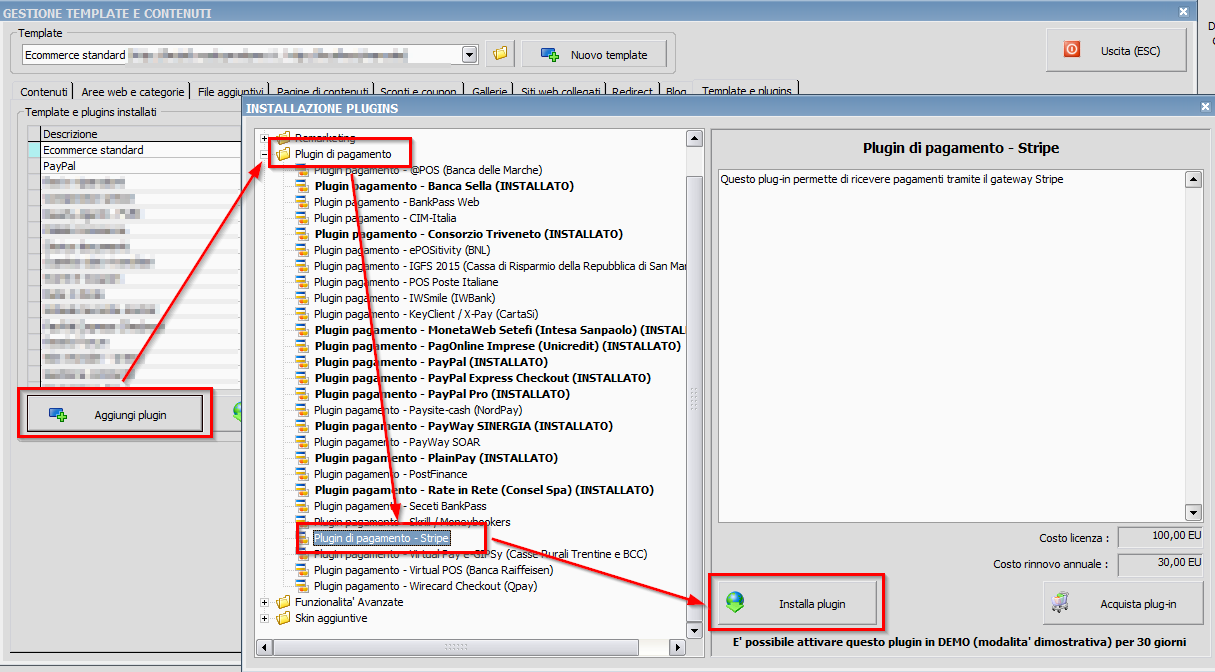Switch to the Gallerie tab

(x=489, y=91)
